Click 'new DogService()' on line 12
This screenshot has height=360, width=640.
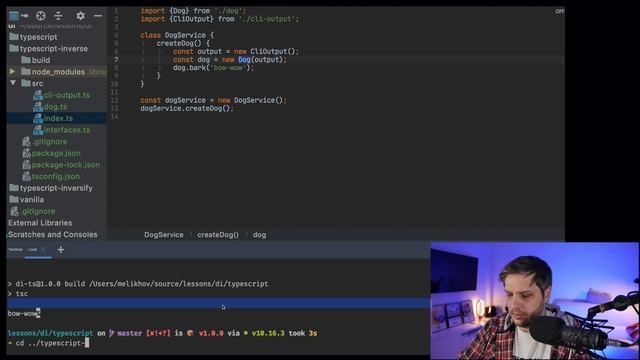tap(250, 100)
